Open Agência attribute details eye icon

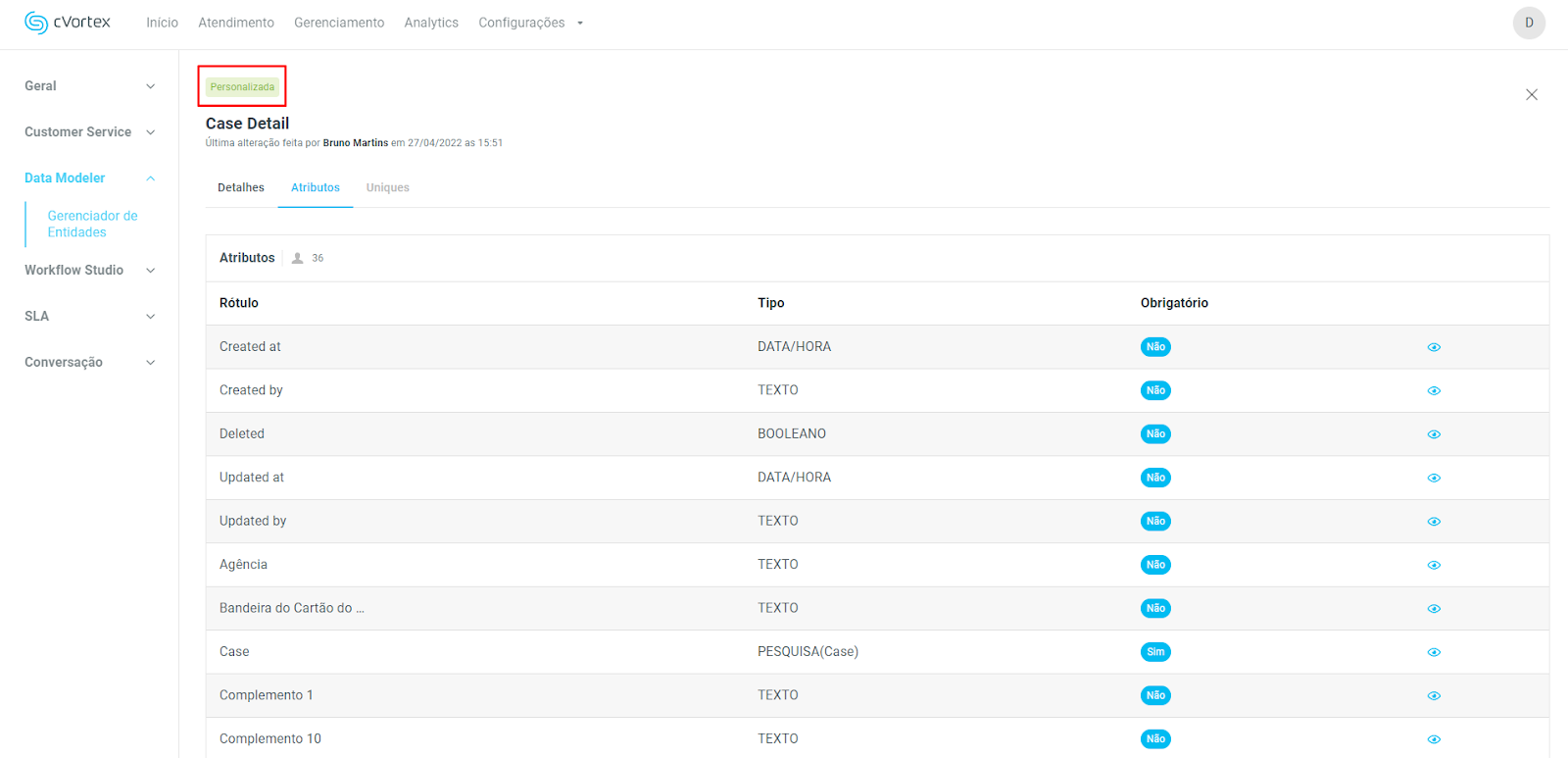click(1433, 565)
